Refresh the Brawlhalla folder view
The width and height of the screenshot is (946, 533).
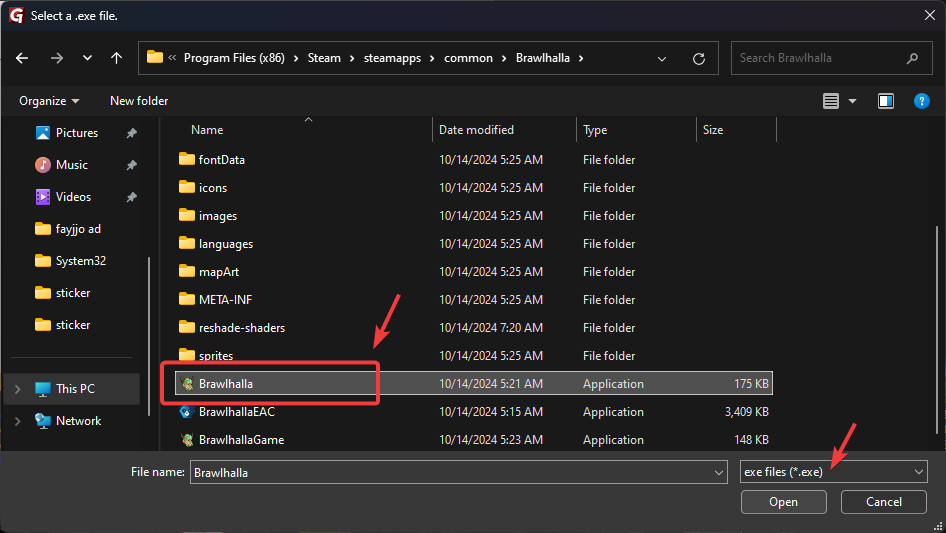click(x=699, y=58)
